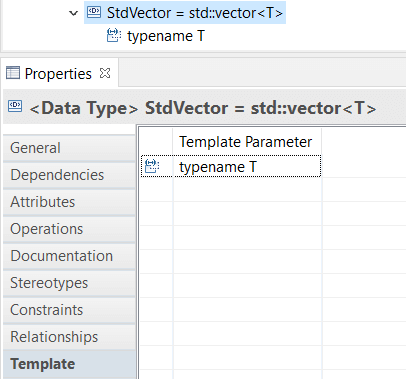Open the General properties tab

click(x=69, y=148)
